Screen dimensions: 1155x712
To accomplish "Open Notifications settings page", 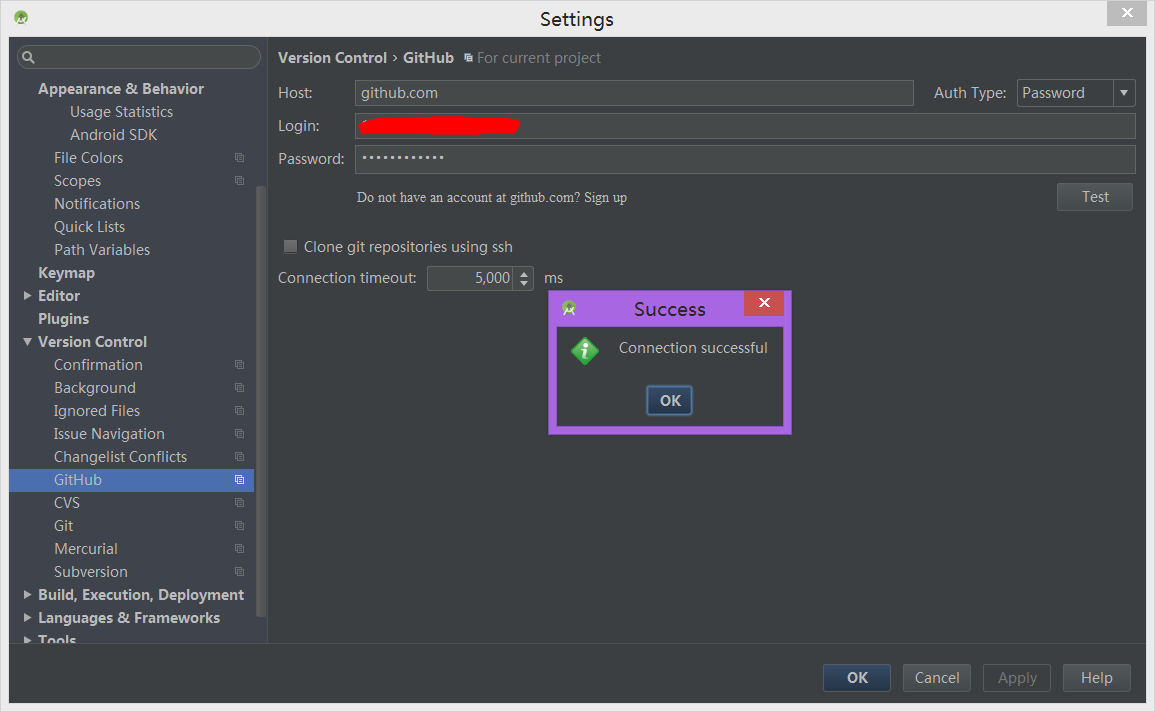I will click(x=96, y=204).
